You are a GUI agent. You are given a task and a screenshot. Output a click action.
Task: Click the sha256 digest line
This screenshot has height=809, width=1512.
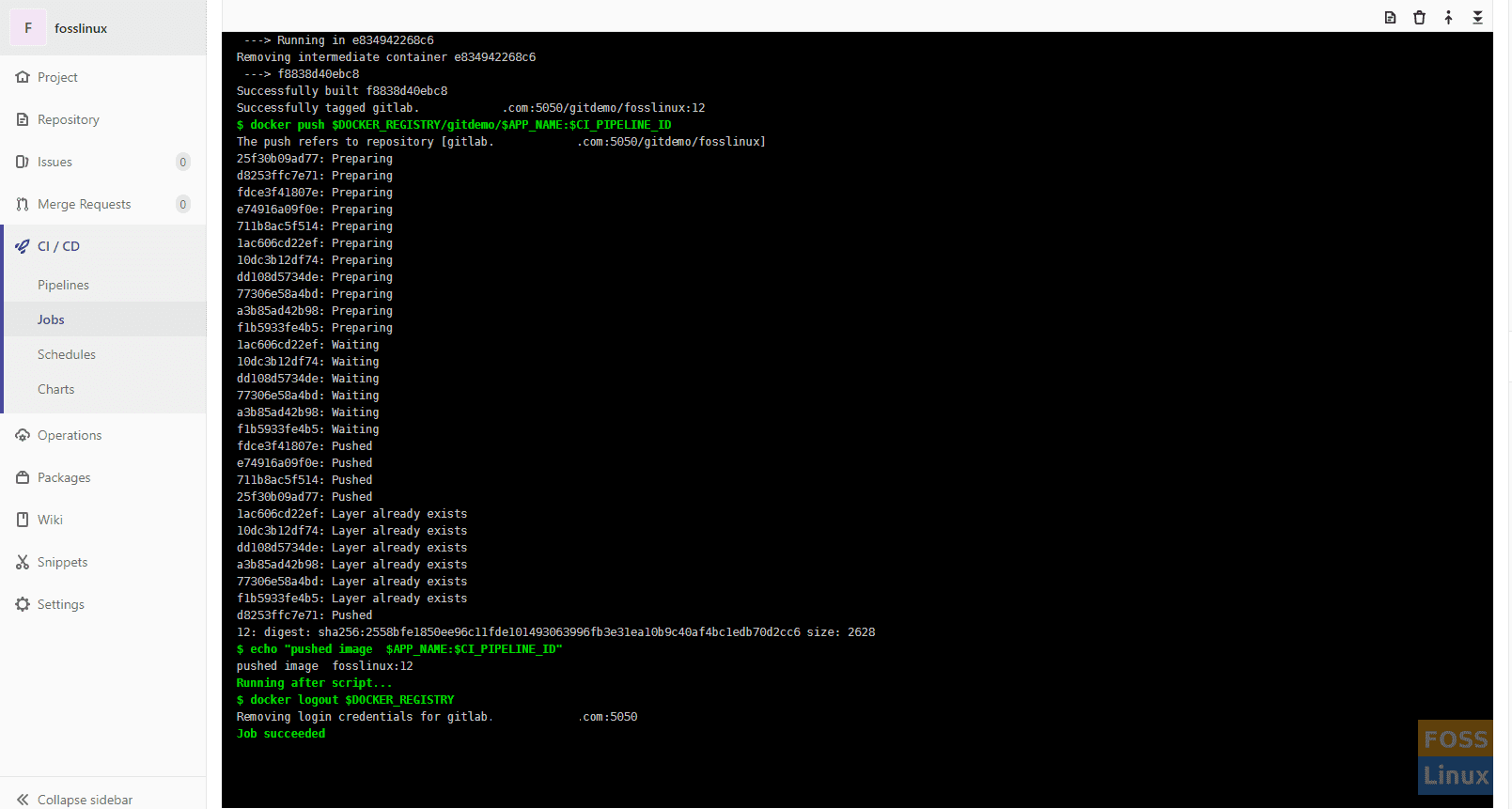coord(555,632)
